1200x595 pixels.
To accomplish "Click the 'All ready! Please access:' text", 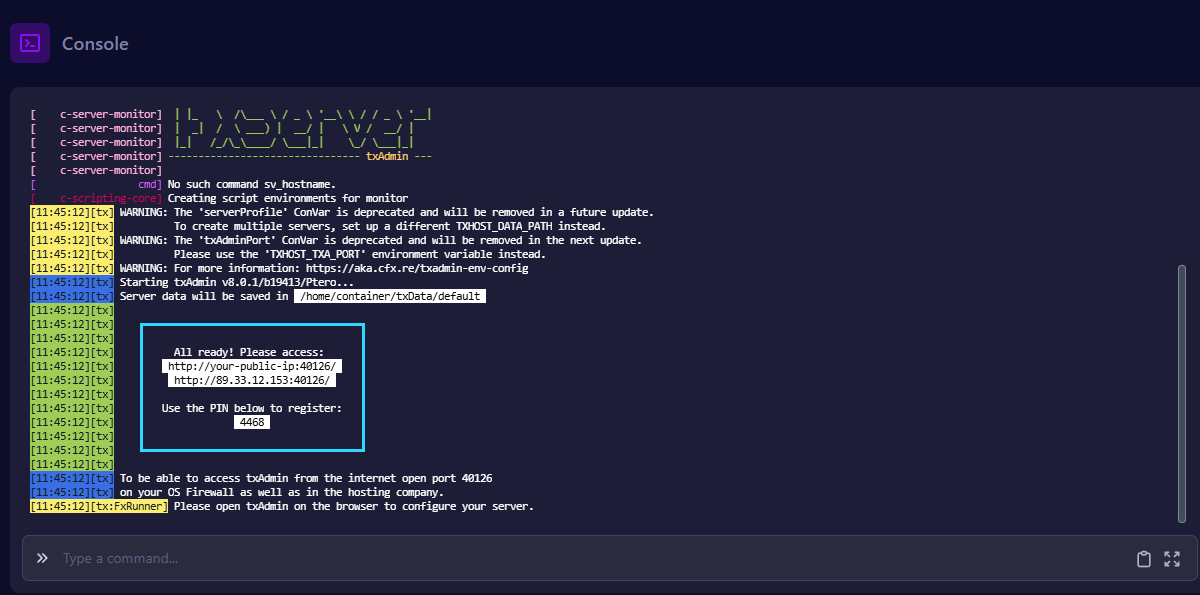I will pos(249,353).
